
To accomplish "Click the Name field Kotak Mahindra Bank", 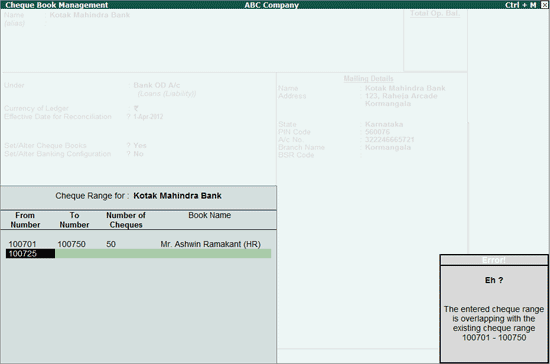I will coord(89,15).
